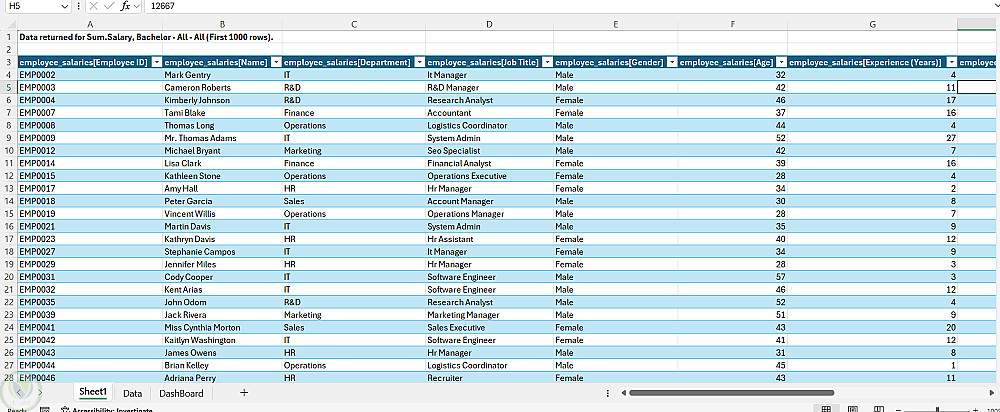Click the formula bar containing 12667
This screenshot has height=412, width=1000.
(x=568, y=6)
